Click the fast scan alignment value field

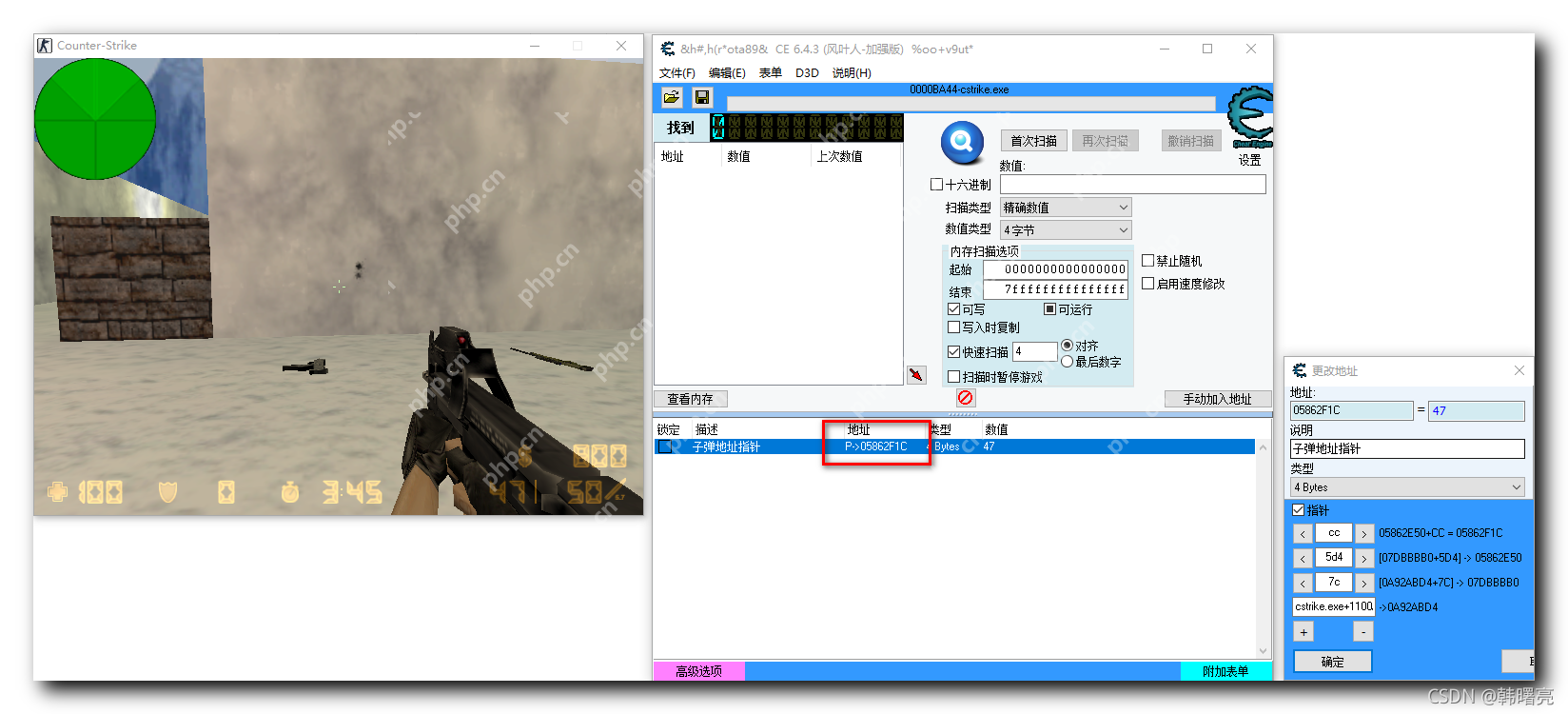point(1035,351)
